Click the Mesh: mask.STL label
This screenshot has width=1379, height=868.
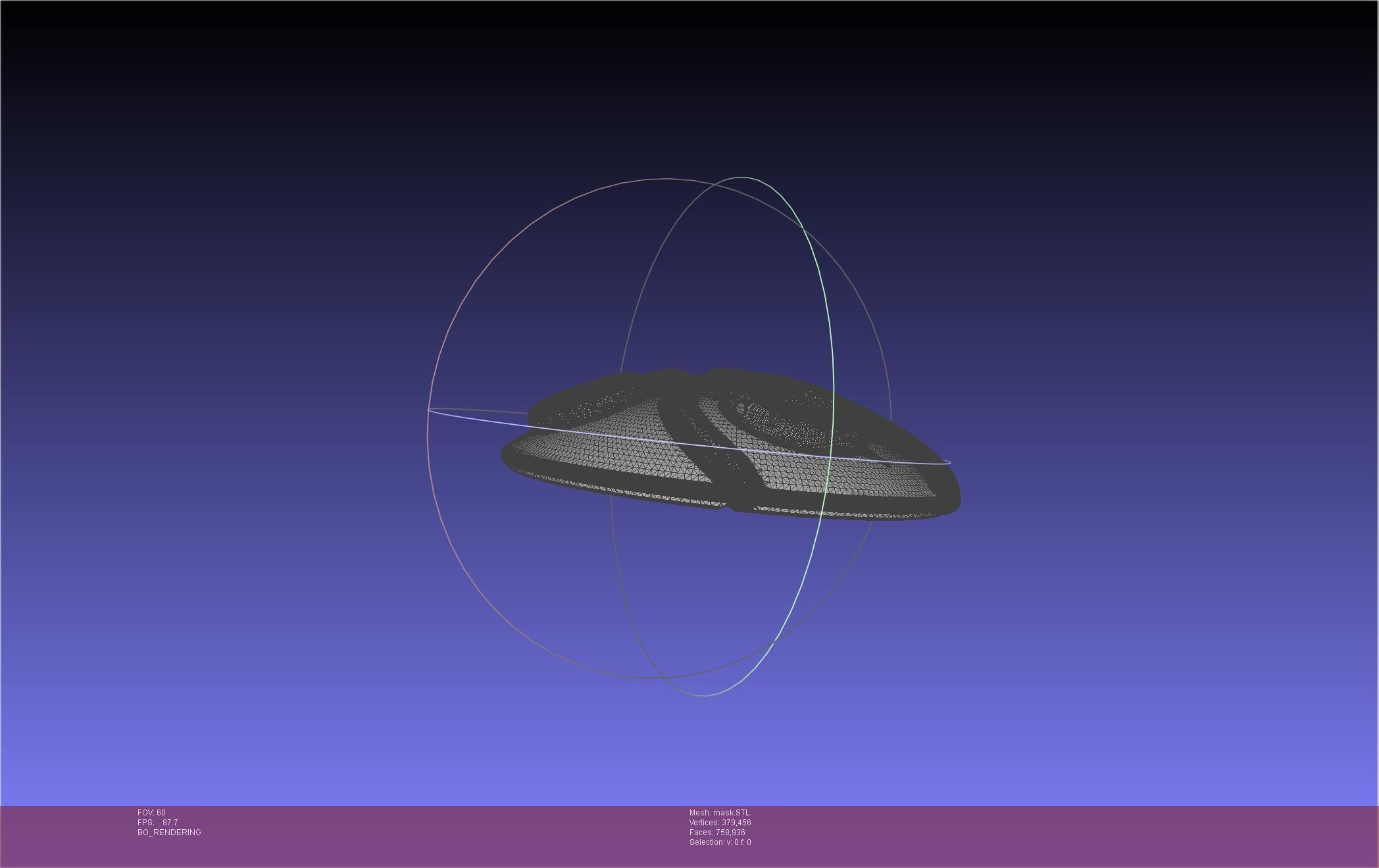719,813
